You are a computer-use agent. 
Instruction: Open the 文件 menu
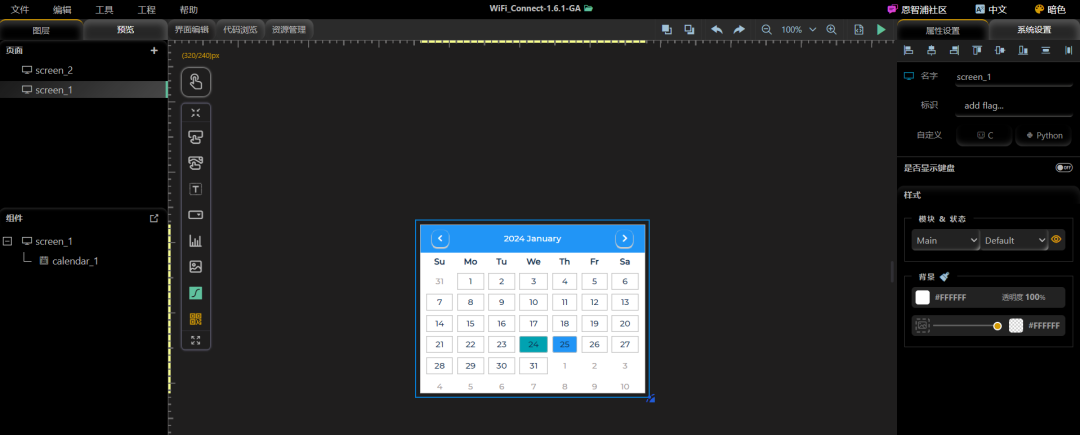[x=19, y=10]
